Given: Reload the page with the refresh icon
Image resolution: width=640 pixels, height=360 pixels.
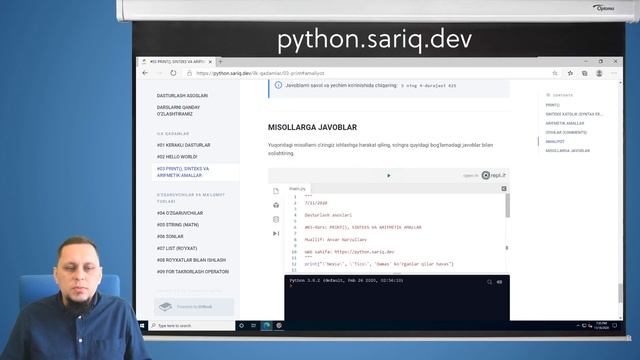Looking at the screenshot, I should point(173,73).
